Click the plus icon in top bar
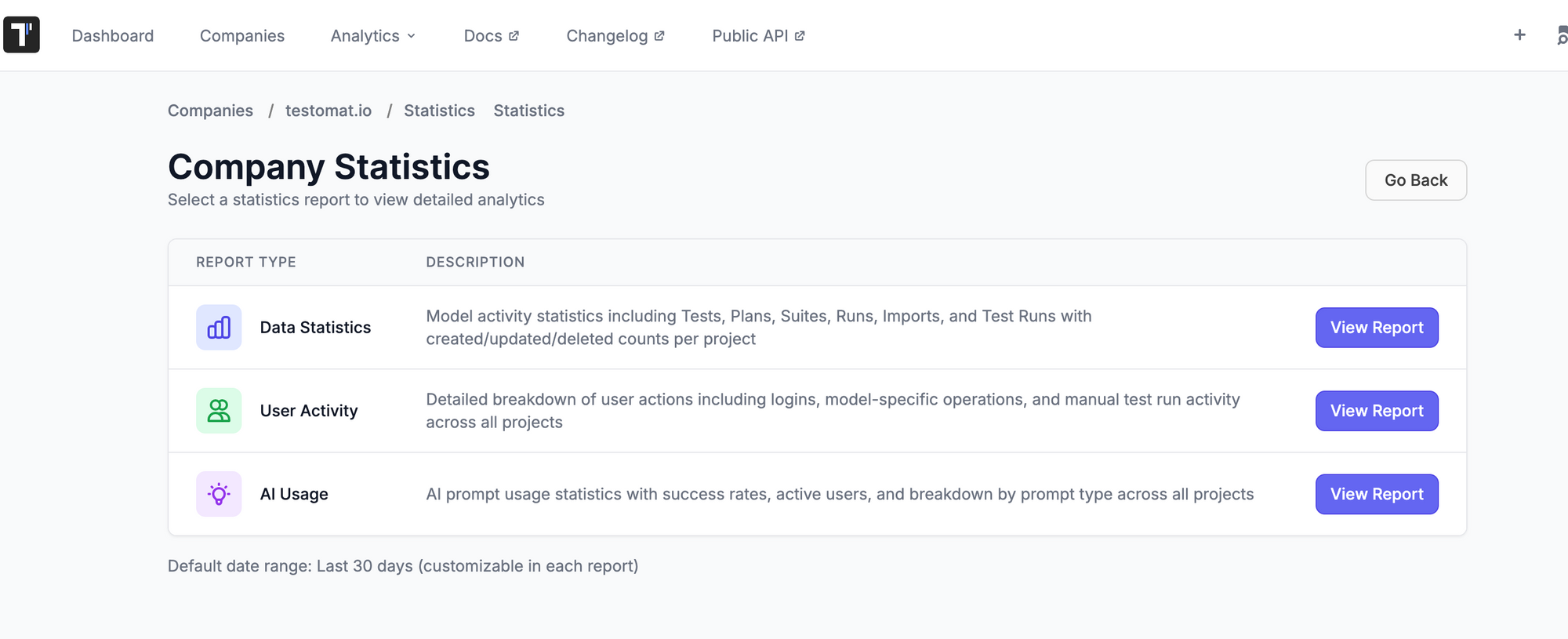1568x639 pixels. coord(1519,35)
